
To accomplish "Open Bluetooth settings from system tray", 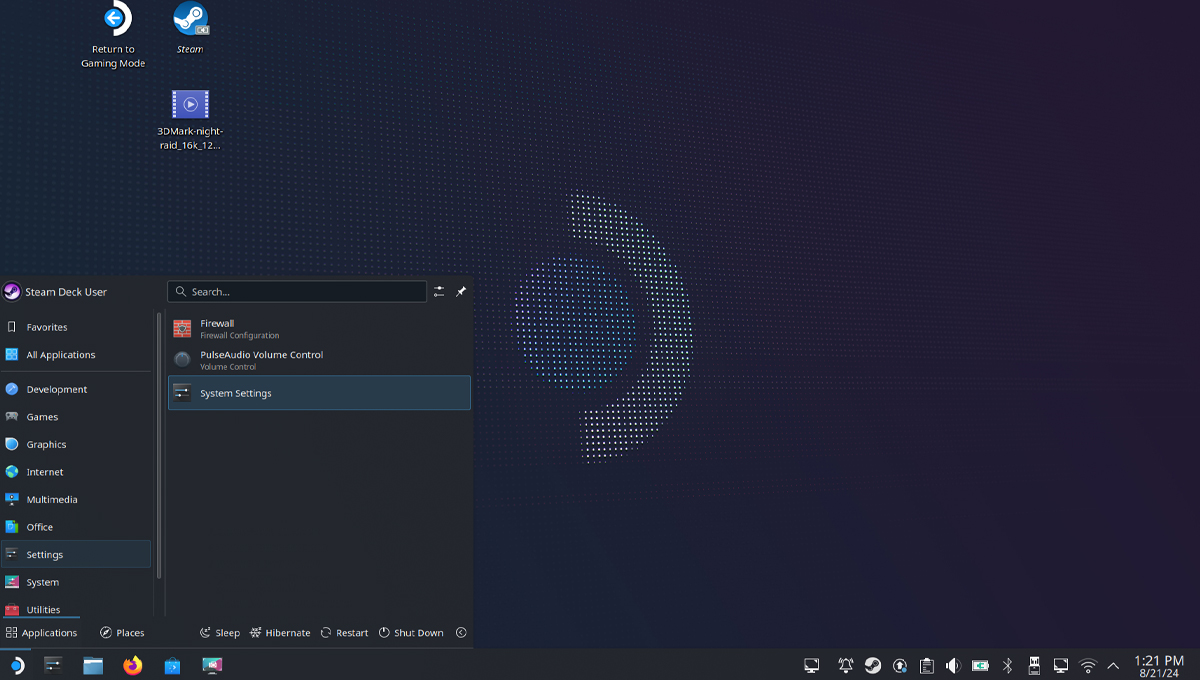I will (x=1008, y=665).
